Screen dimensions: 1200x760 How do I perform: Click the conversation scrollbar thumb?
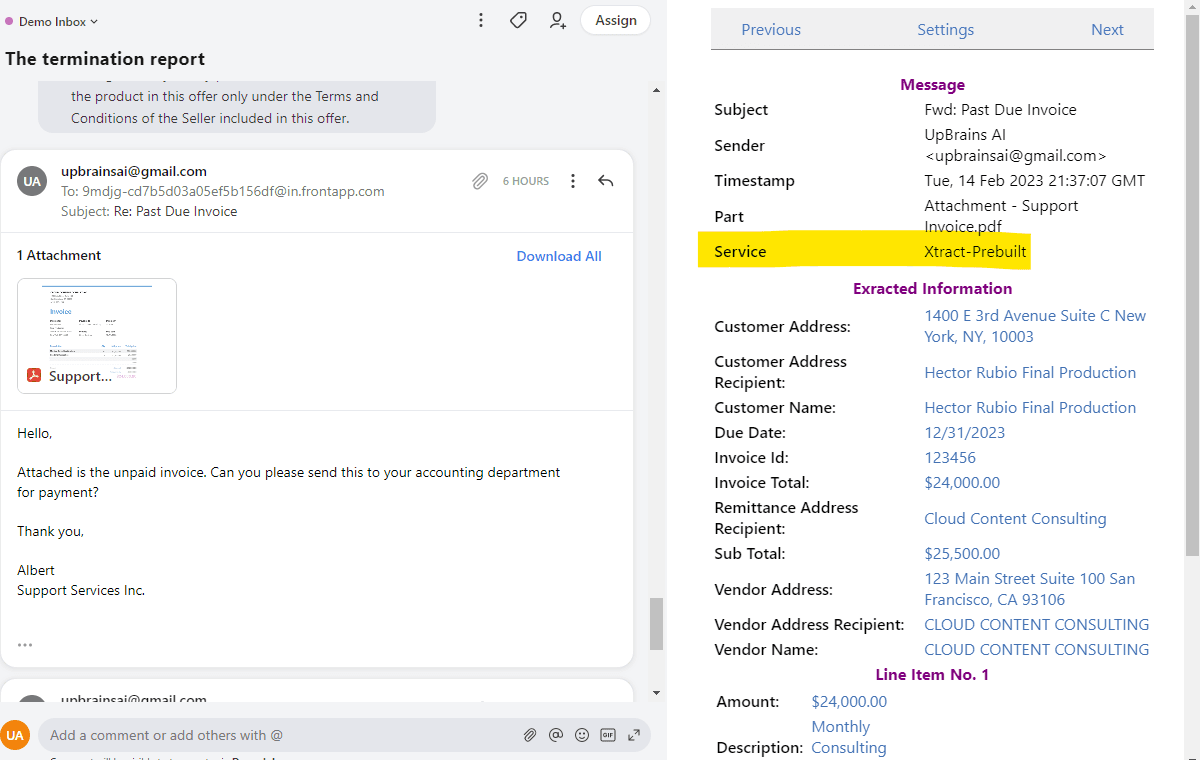[656, 624]
